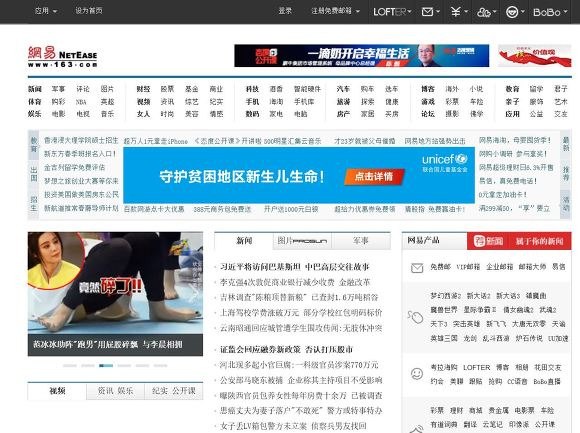Go to NBA in the navigation menu
This screenshot has height=433, width=580.
(x=81, y=102)
